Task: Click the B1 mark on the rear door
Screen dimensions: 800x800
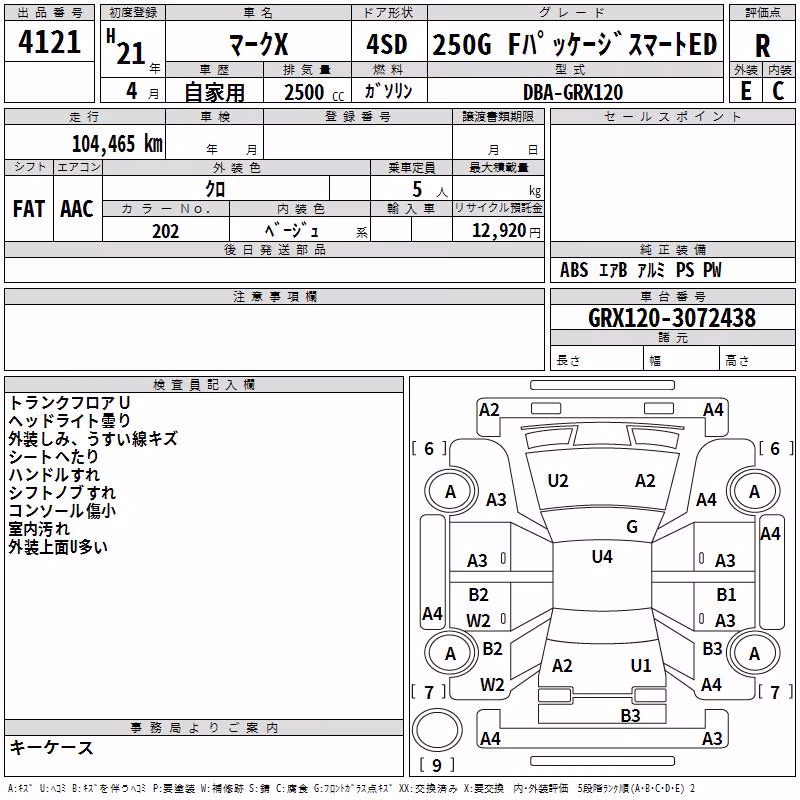Action: 726,595
